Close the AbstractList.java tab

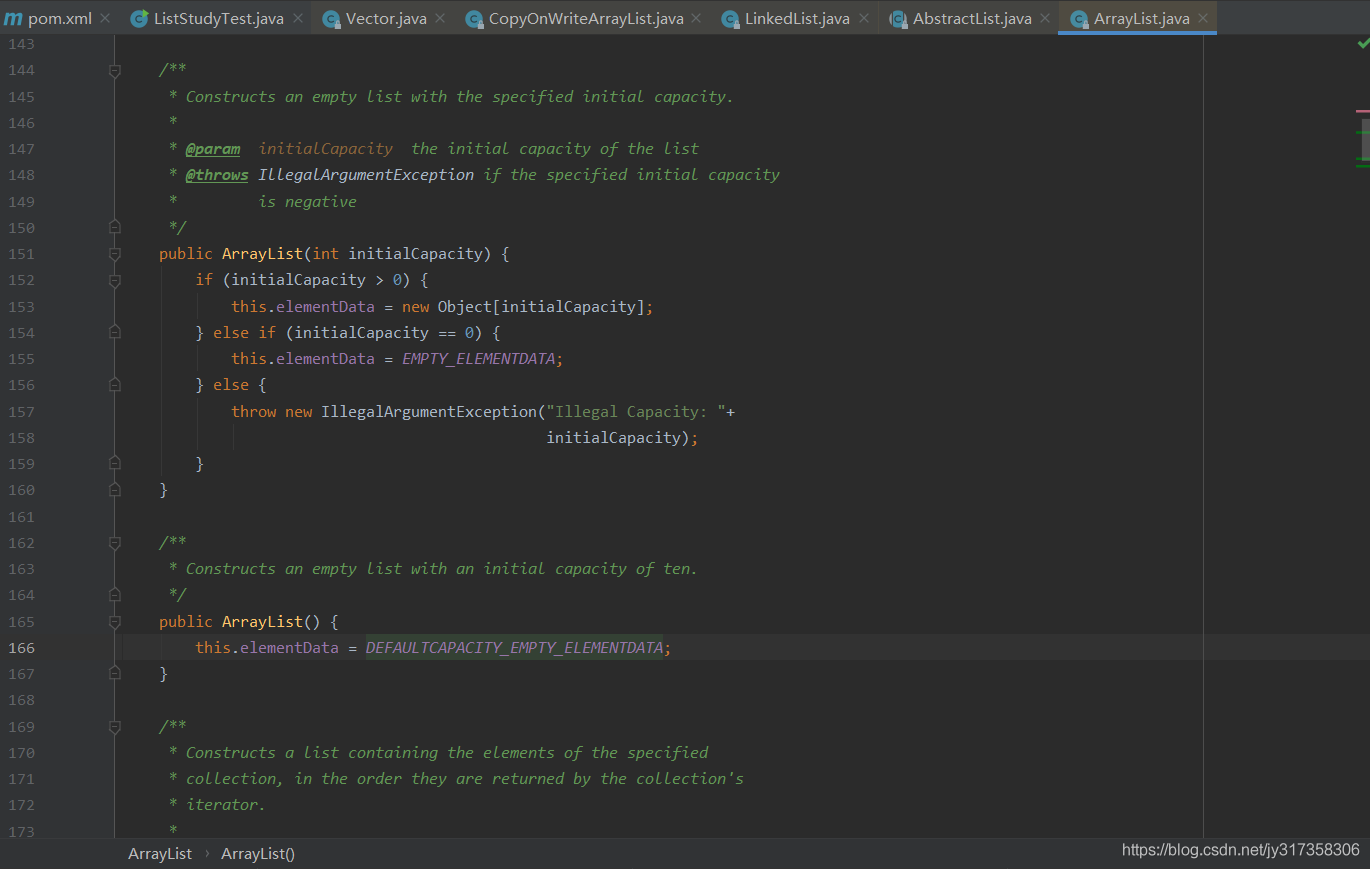tap(1045, 18)
